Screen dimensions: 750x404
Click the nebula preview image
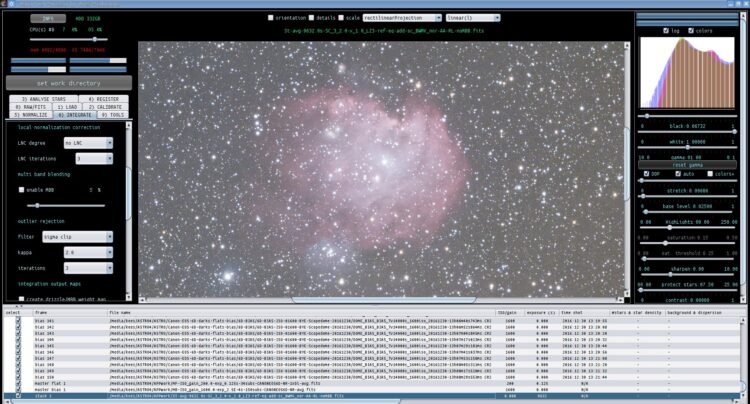pyautogui.click(x=381, y=169)
